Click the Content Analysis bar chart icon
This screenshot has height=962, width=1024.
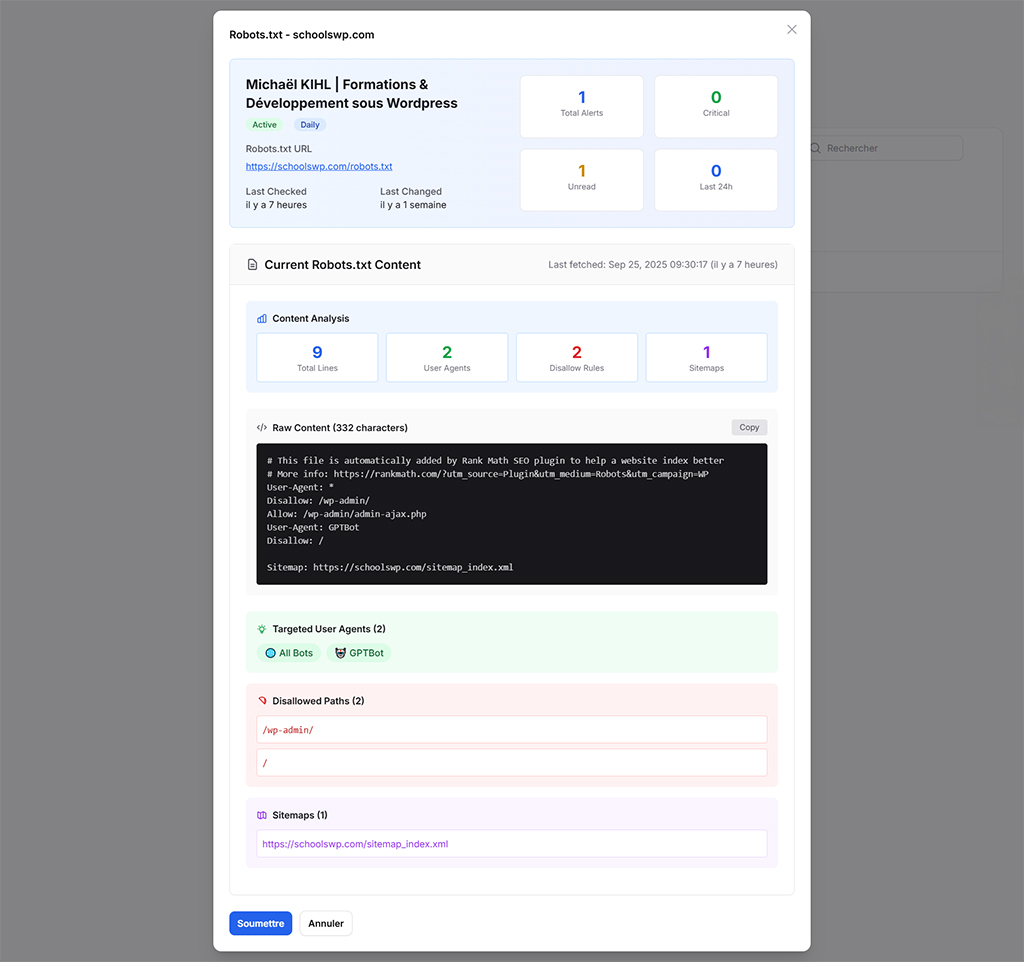pyautogui.click(x=262, y=319)
